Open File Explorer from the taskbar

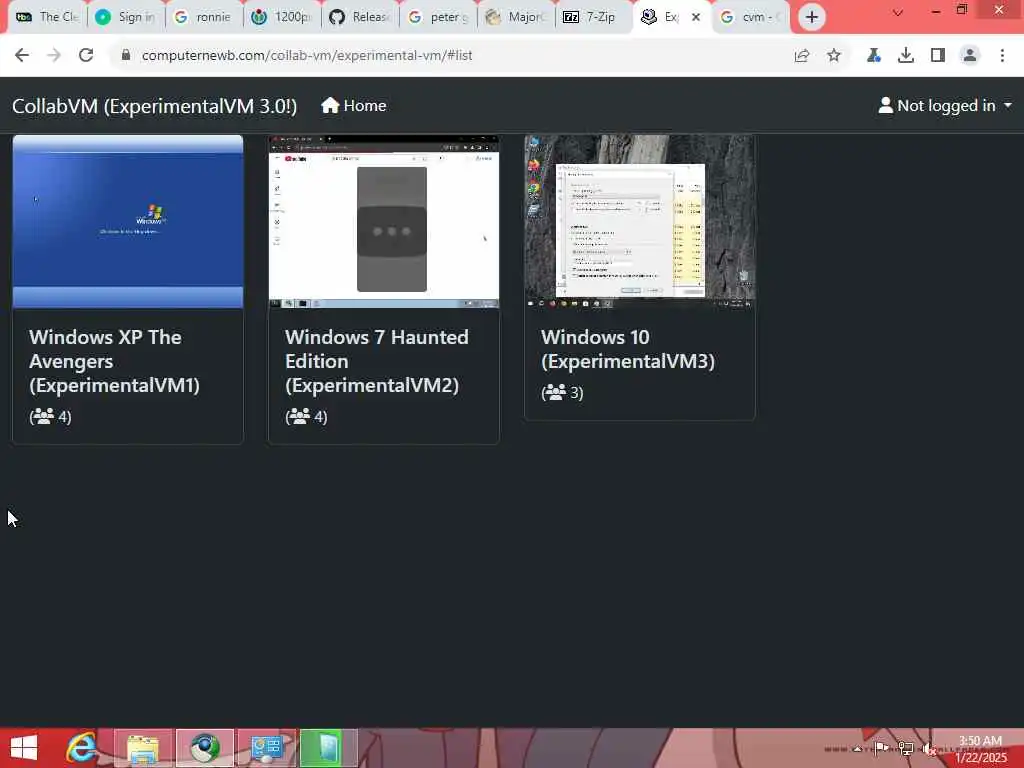[x=143, y=748]
